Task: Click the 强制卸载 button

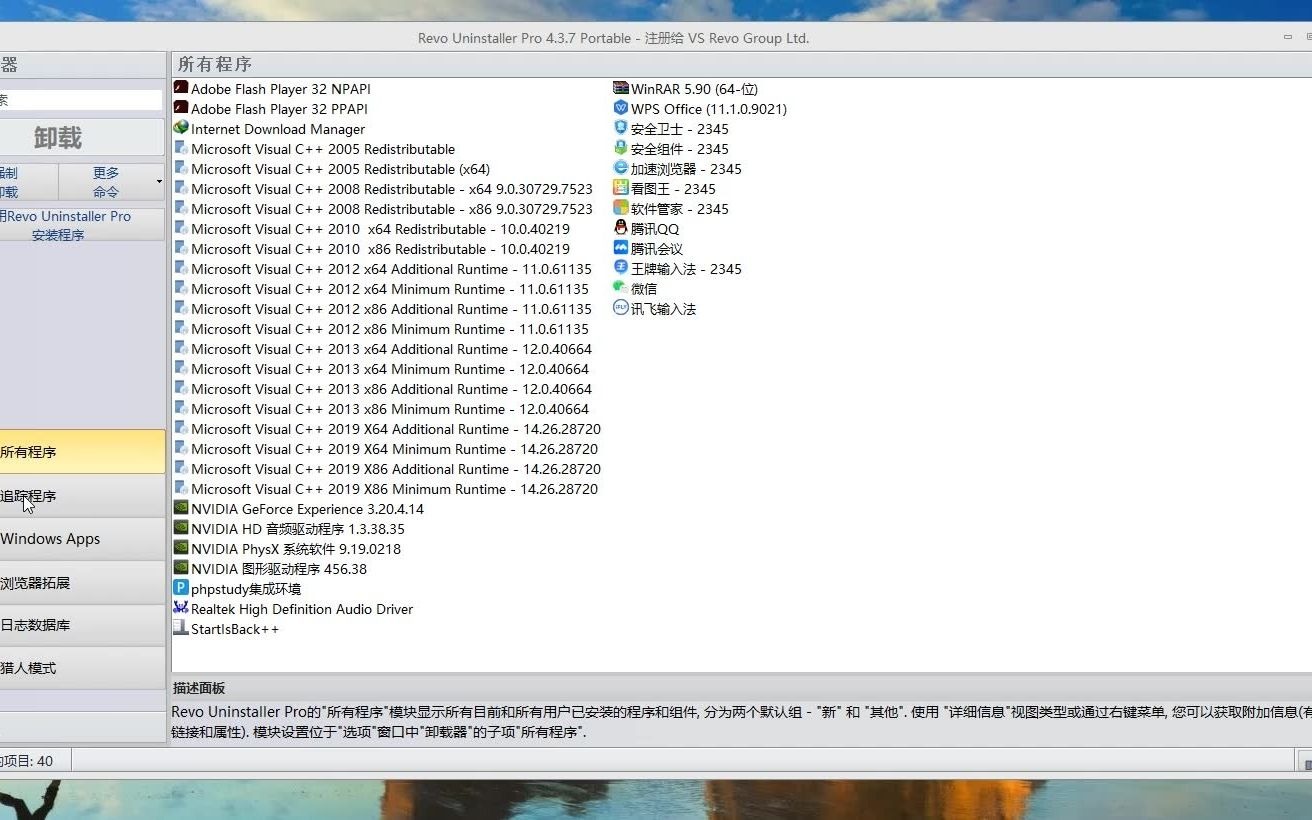Action: (x=28, y=182)
